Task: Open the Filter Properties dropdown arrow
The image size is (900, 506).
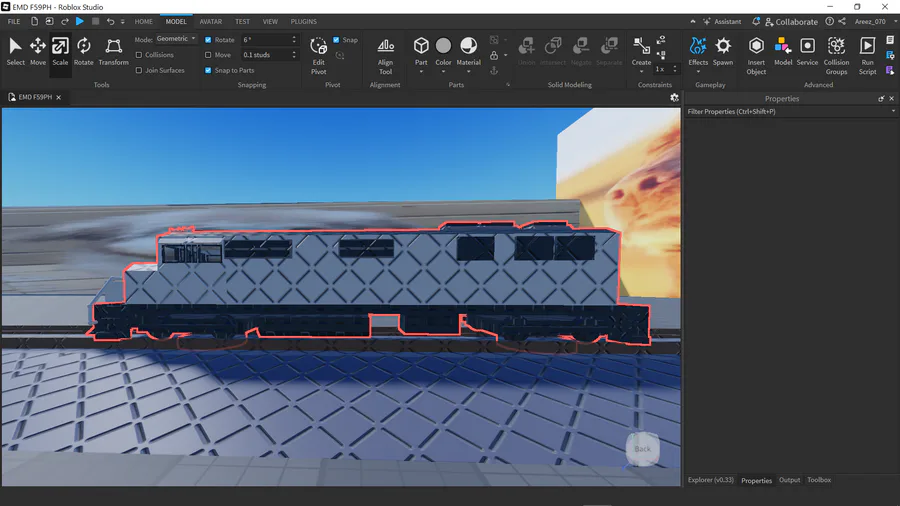Action: pyautogui.click(x=893, y=111)
